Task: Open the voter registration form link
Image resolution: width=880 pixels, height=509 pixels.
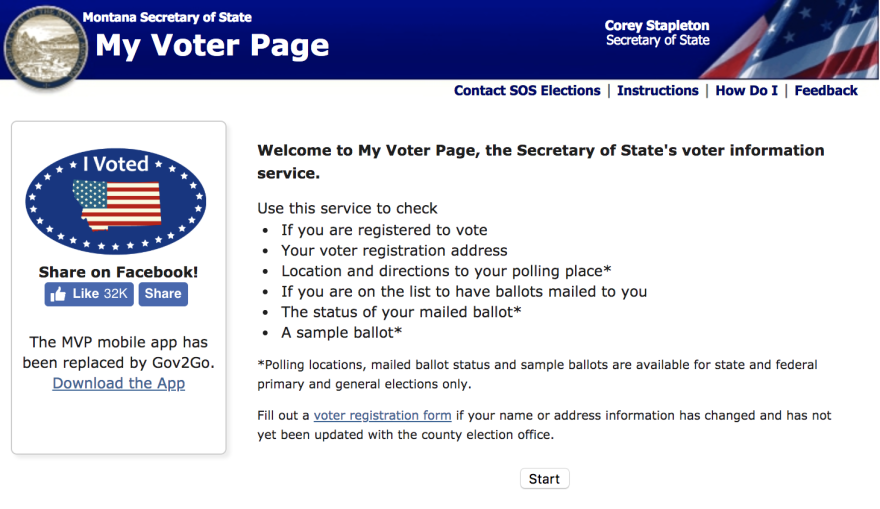Action: [382, 415]
